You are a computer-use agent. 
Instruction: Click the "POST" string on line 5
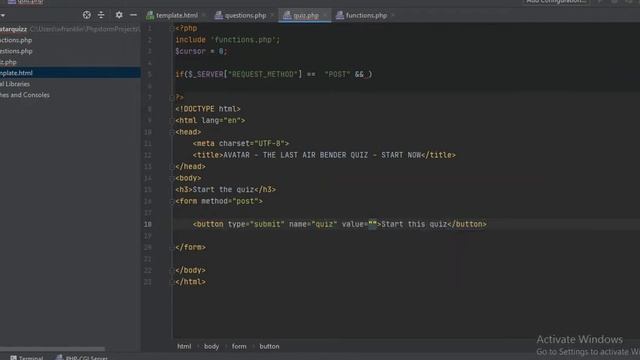pyautogui.click(x=337, y=74)
